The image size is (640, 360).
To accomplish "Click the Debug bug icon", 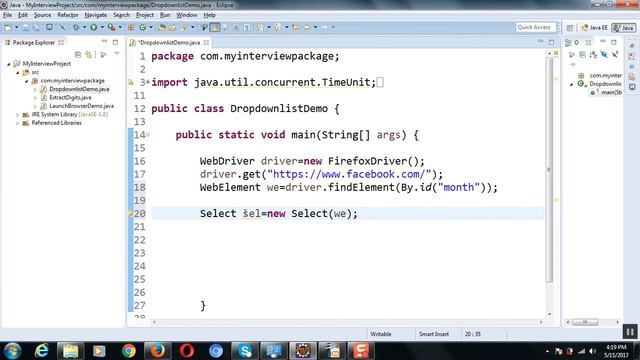I will click(x=76, y=27).
